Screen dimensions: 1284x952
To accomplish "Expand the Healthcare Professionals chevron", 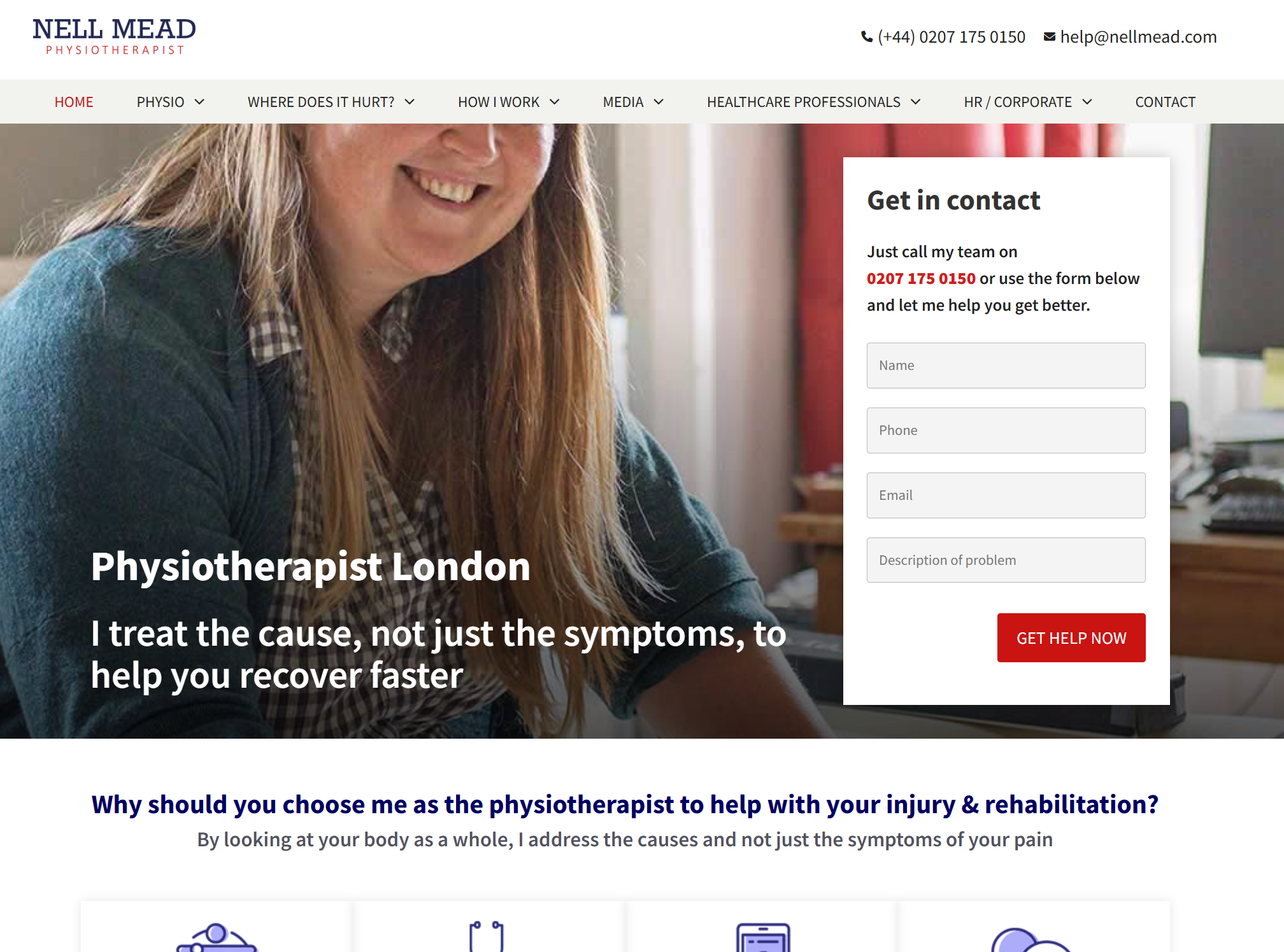I will coord(916,102).
